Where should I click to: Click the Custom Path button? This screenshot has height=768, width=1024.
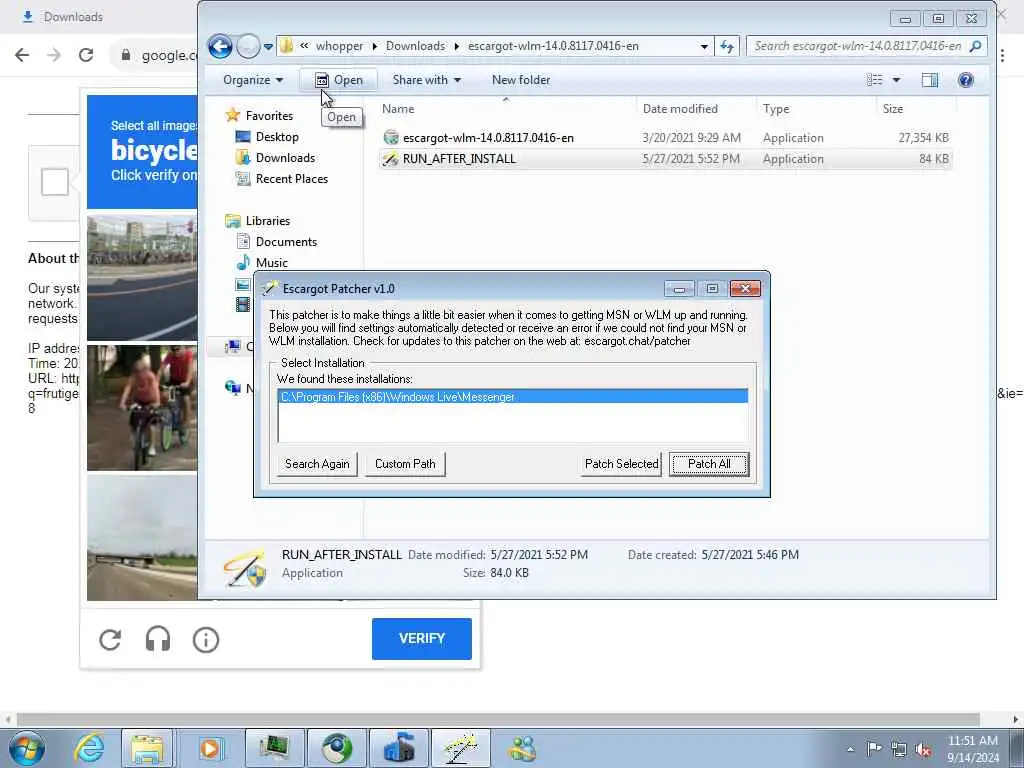[x=405, y=464]
